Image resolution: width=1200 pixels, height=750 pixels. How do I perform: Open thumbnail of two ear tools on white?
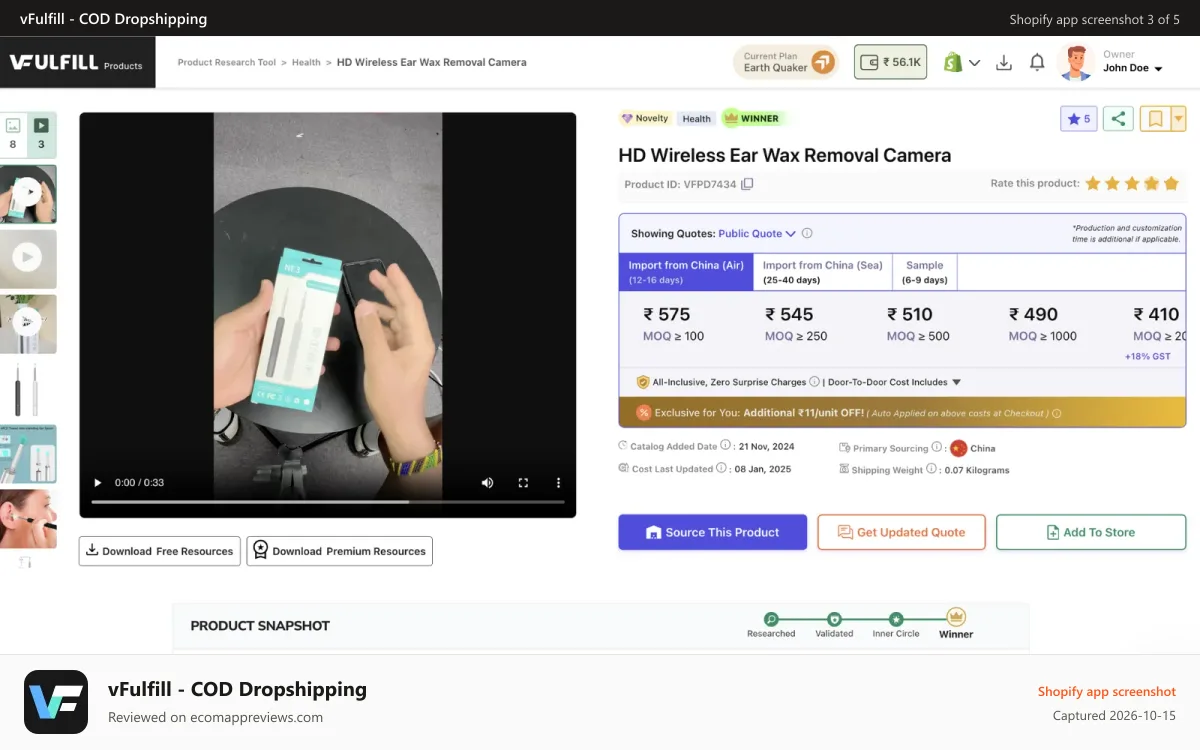point(28,389)
